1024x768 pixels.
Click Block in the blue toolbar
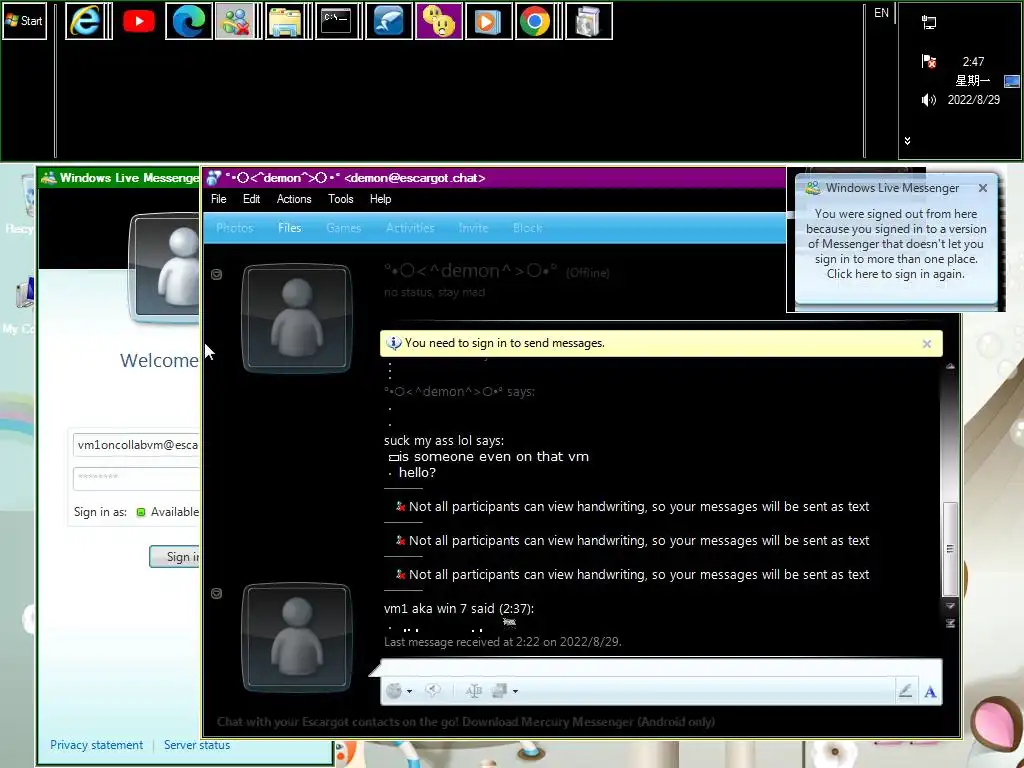[528, 228]
